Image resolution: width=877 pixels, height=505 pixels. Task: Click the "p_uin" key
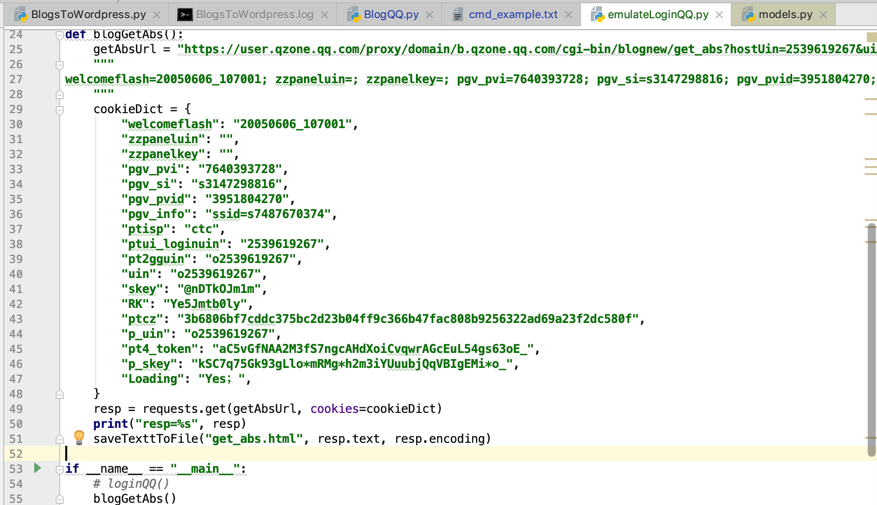[149, 334]
